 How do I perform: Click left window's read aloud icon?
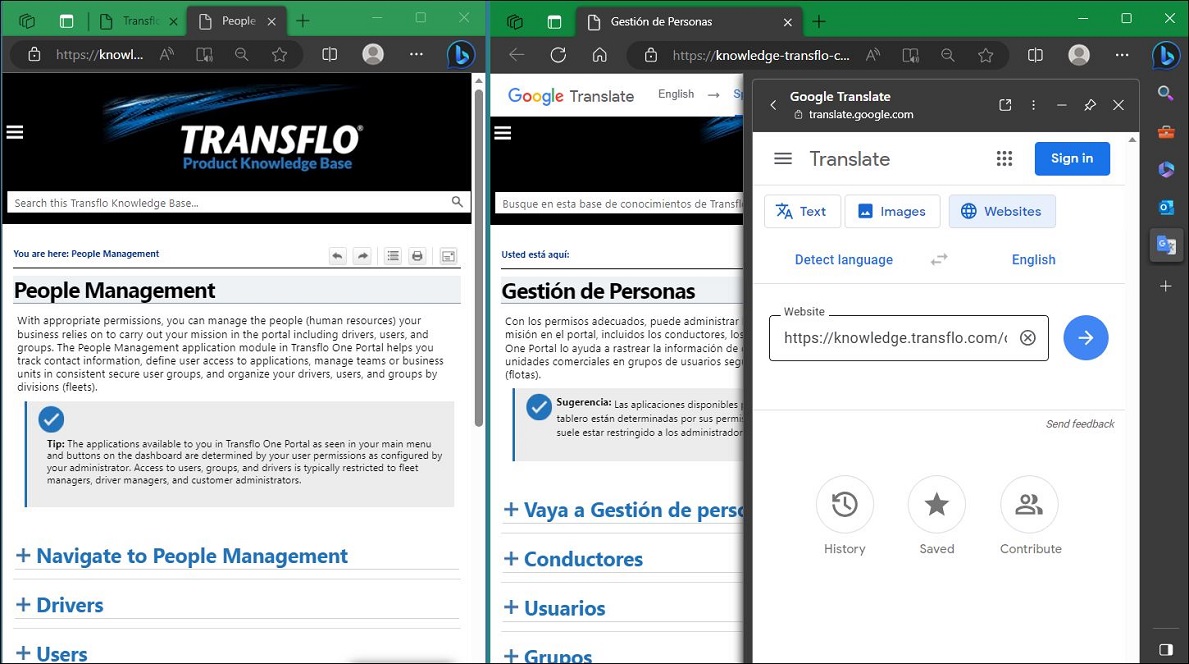[x=167, y=55]
